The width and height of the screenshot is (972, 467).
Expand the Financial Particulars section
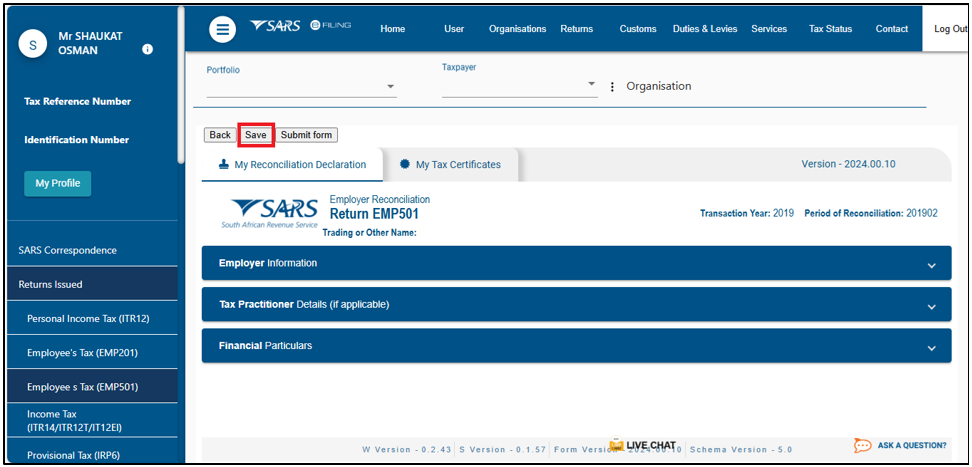pos(576,345)
